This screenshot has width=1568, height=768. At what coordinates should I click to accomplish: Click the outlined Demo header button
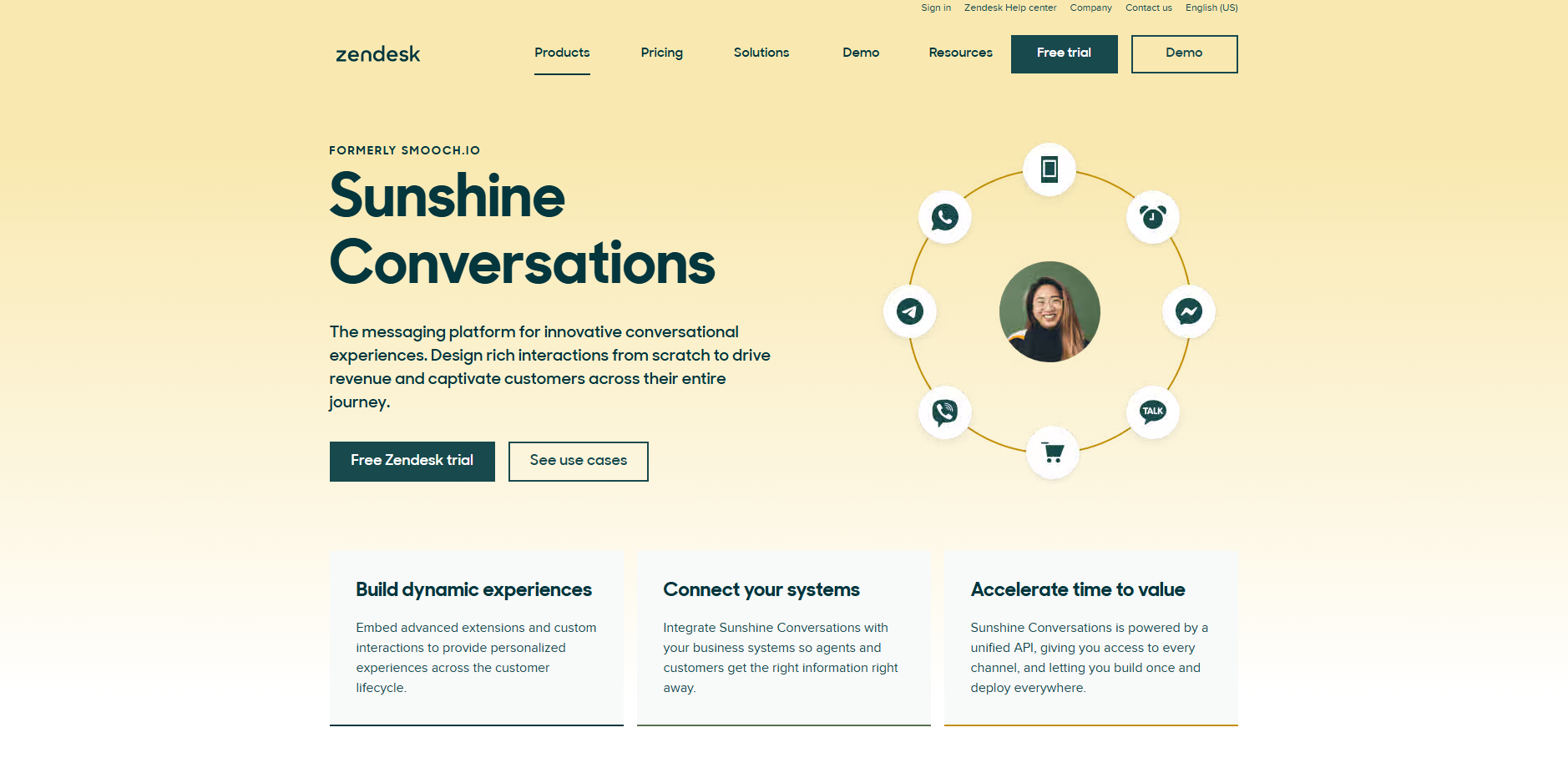pyautogui.click(x=1185, y=54)
